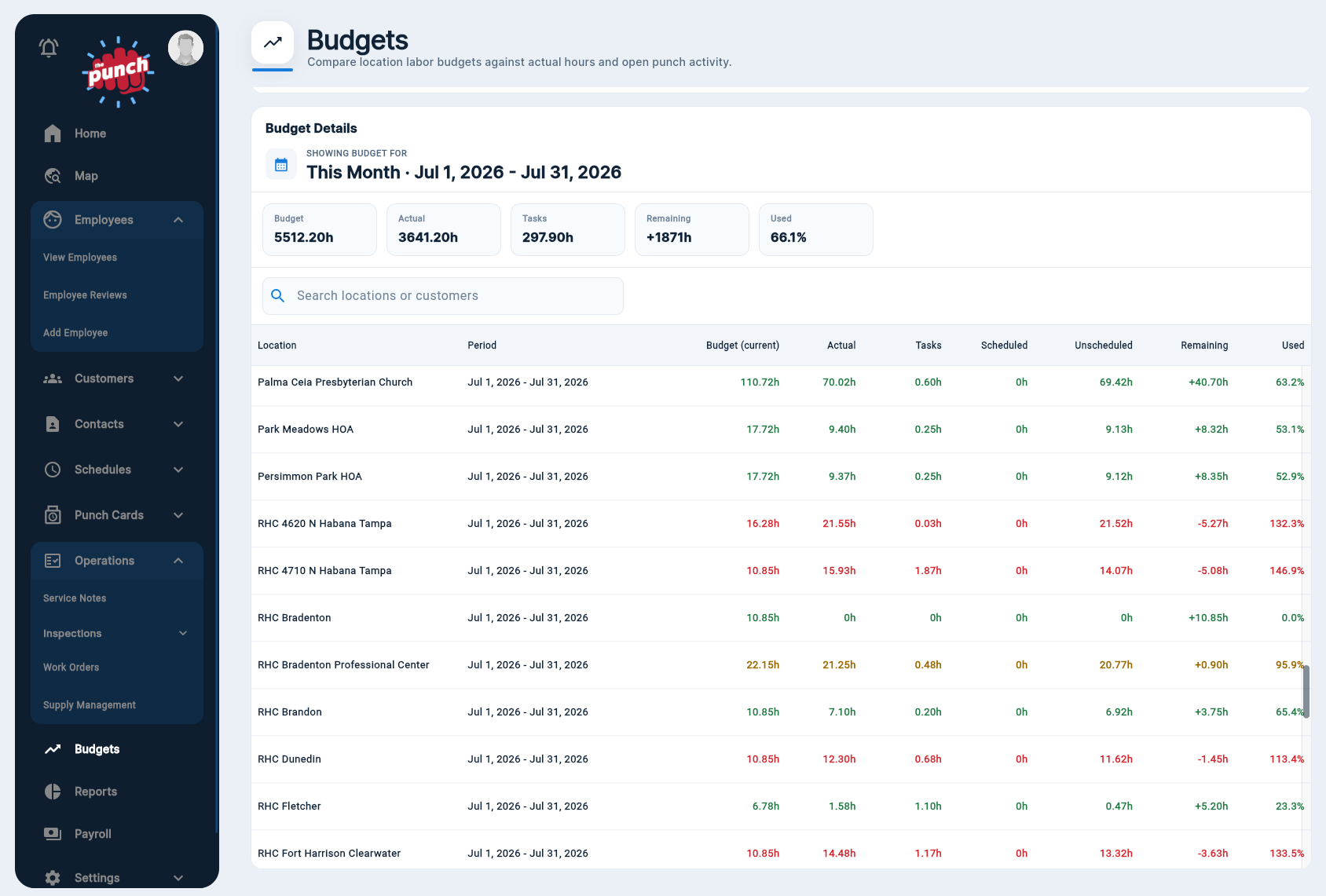
Task: Click the table vertical scrollbar thumb
Action: coord(1306,691)
